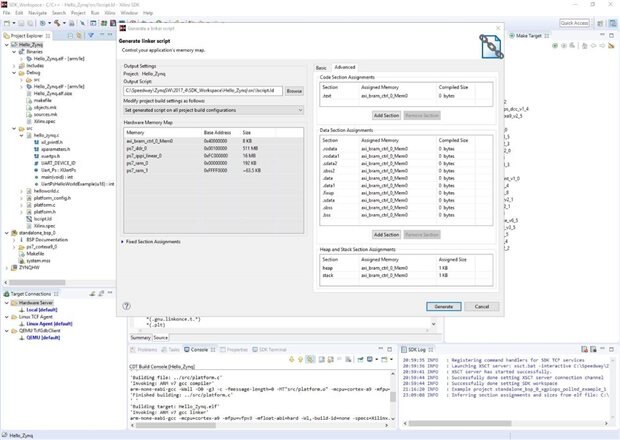Click the Console horizontal scrollbar
The image size is (620, 440).
[x=176, y=425]
